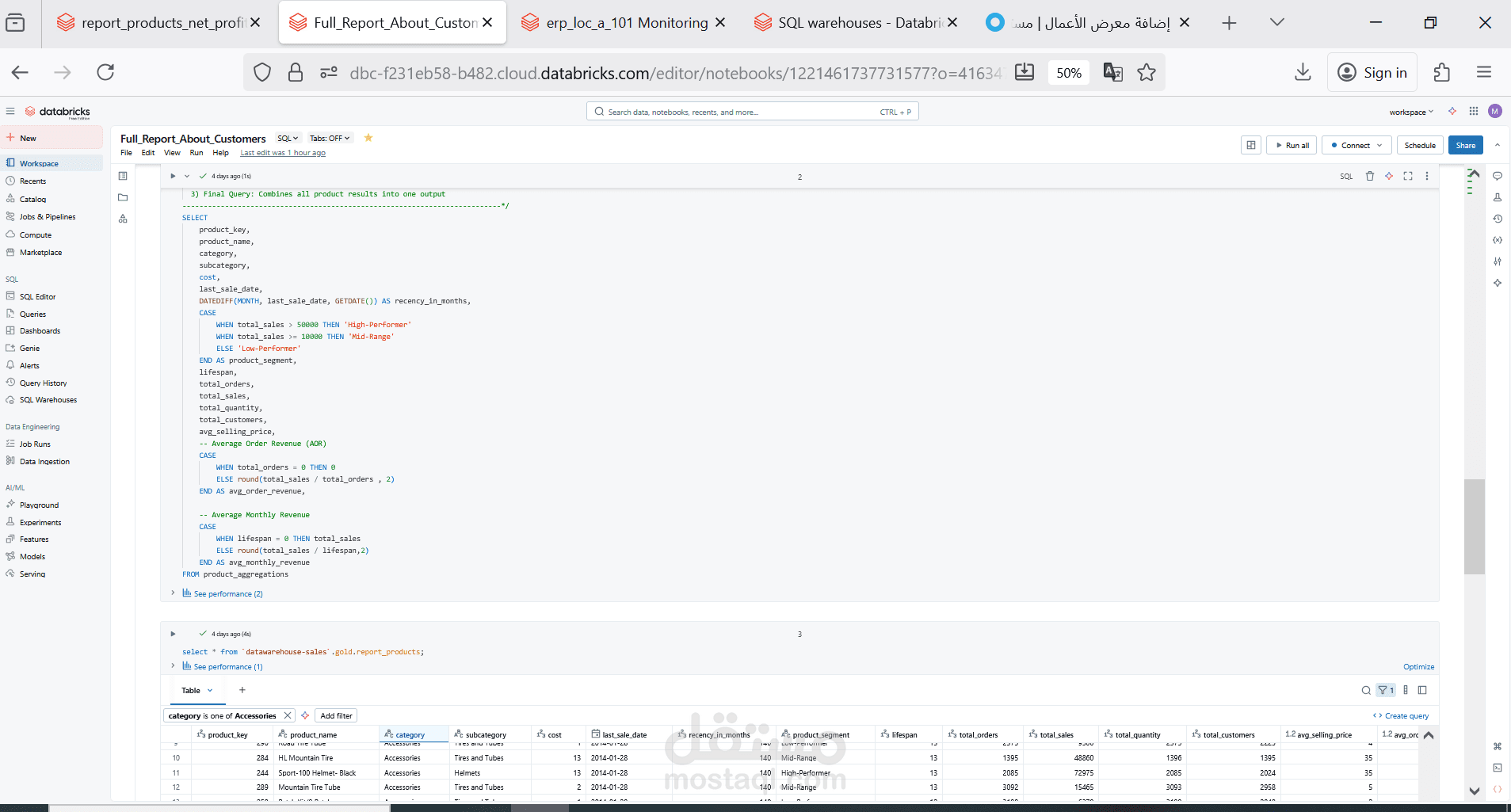
Task: Open cell 2 kebab options menu
Action: coord(1427,176)
